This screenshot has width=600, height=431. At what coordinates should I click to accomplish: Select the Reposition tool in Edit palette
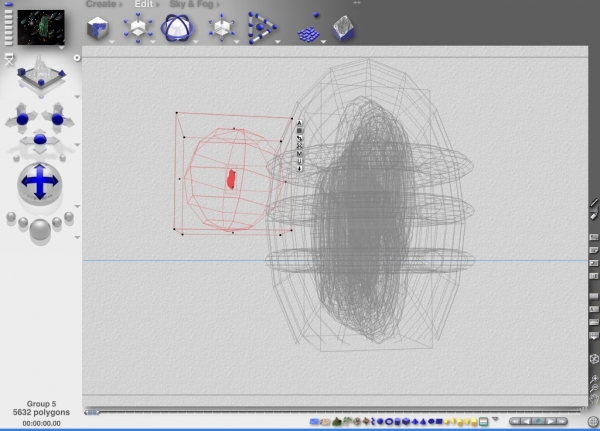point(221,28)
